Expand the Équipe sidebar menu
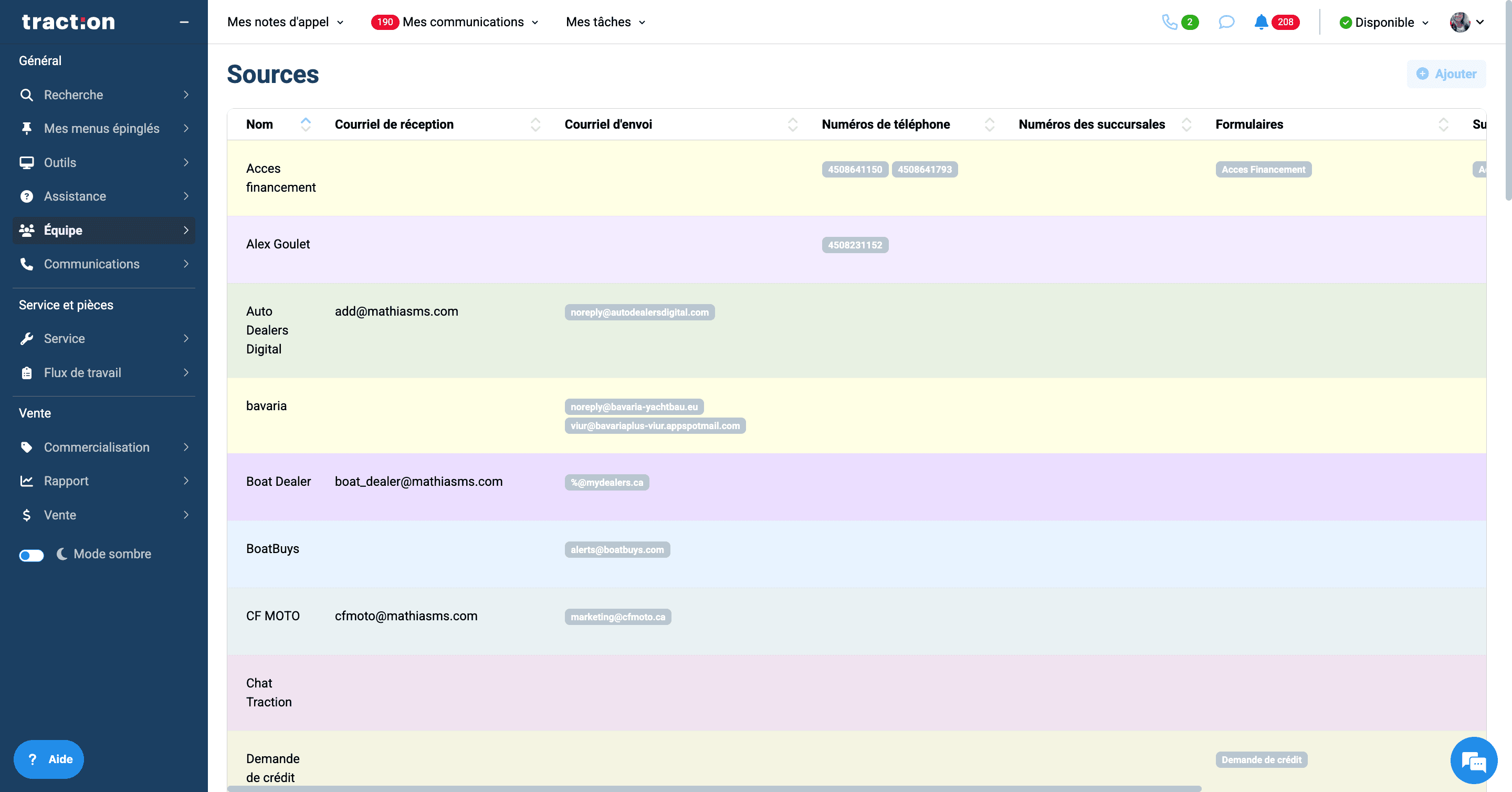 [104, 230]
